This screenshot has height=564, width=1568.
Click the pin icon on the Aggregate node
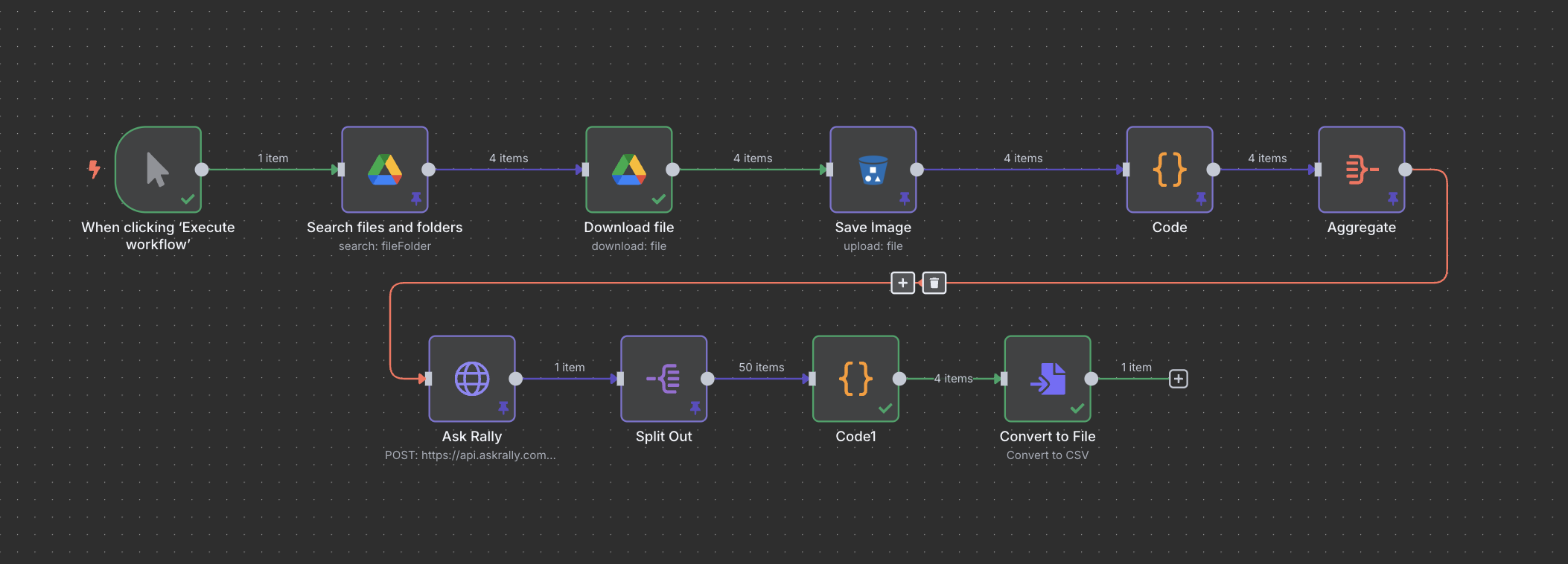click(1393, 198)
